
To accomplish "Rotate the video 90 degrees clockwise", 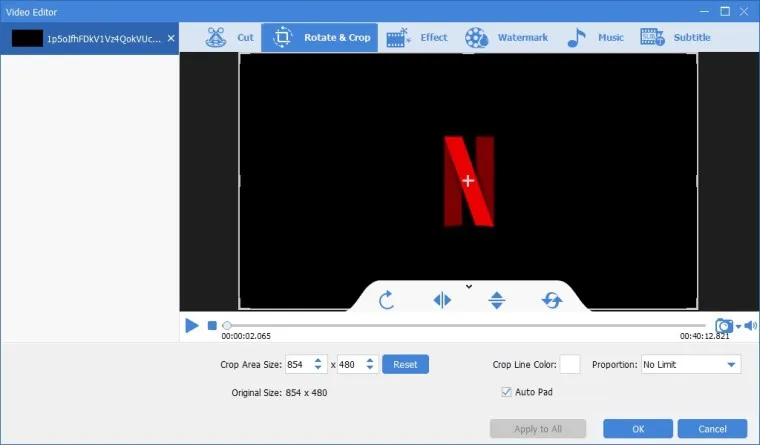I will point(386,300).
